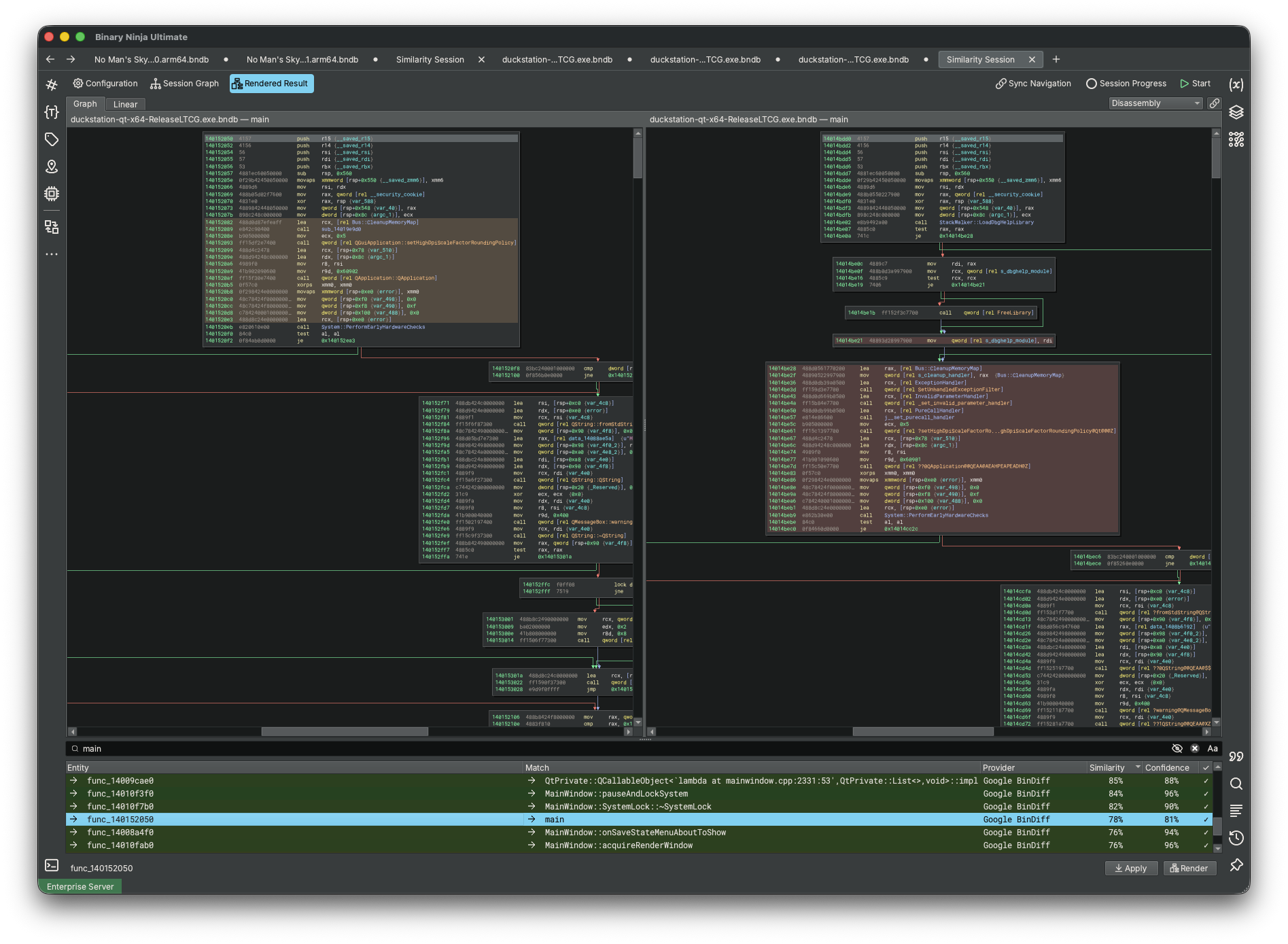The image size is (1288, 944).
Task: Show more sidebar panels via ellipsis
Action: (52, 254)
